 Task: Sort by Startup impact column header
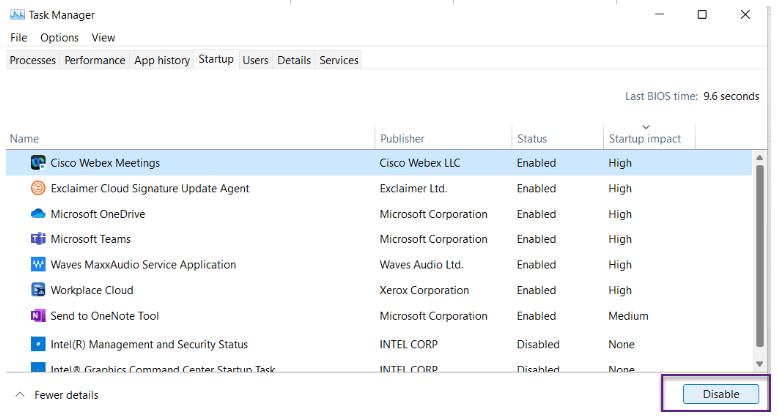(x=645, y=139)
